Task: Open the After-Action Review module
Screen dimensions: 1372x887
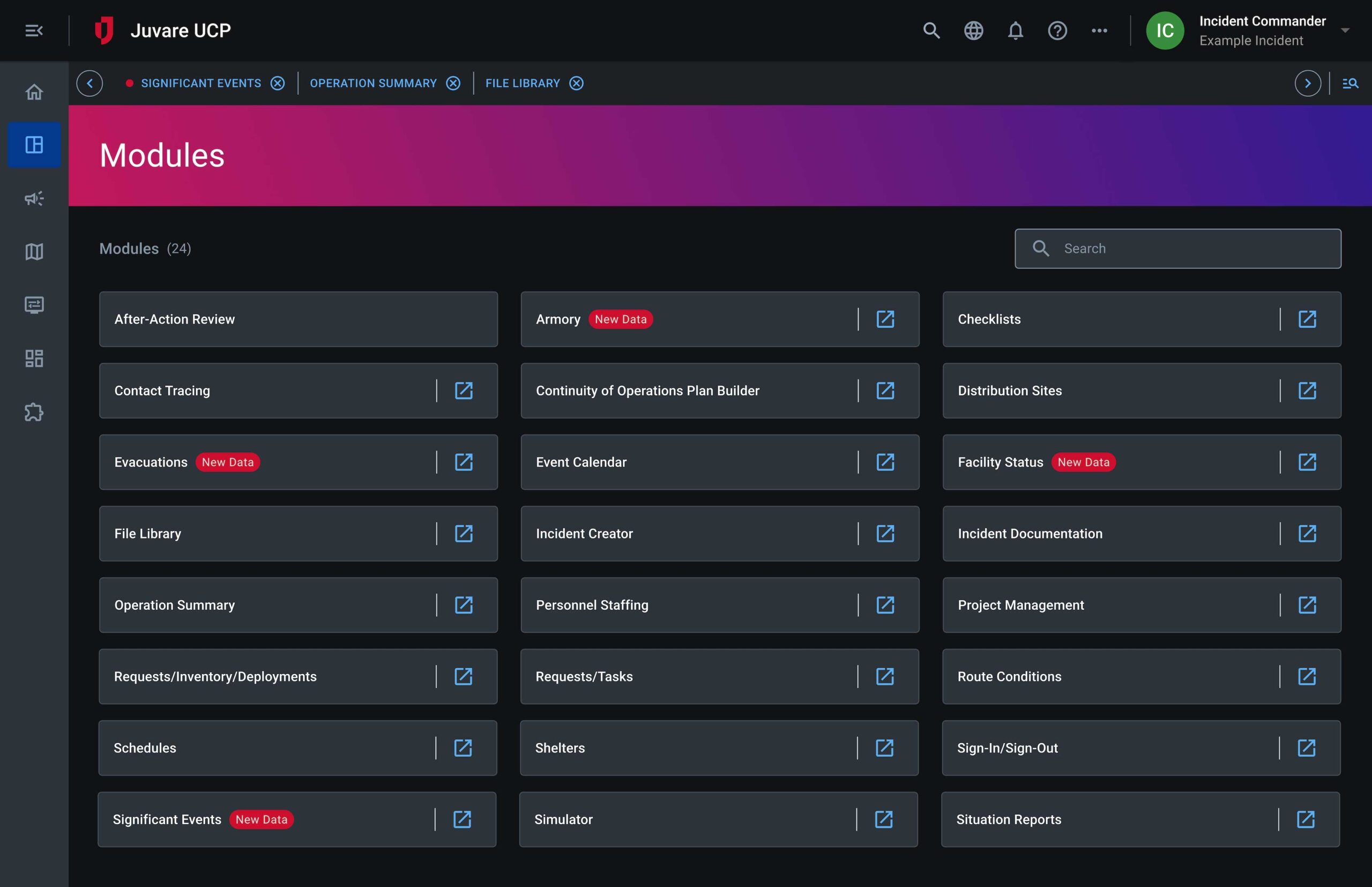Action: 299,319
